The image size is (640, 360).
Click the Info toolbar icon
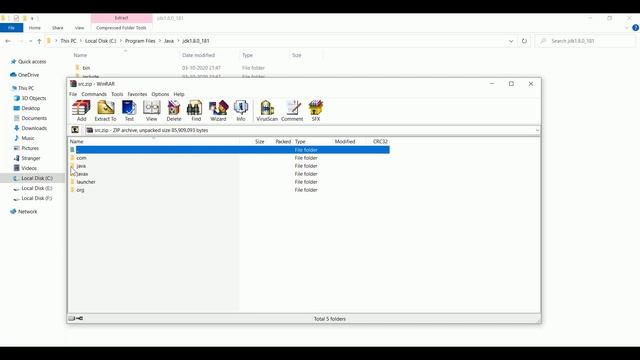pyautogui.click(x=241, y=111)
